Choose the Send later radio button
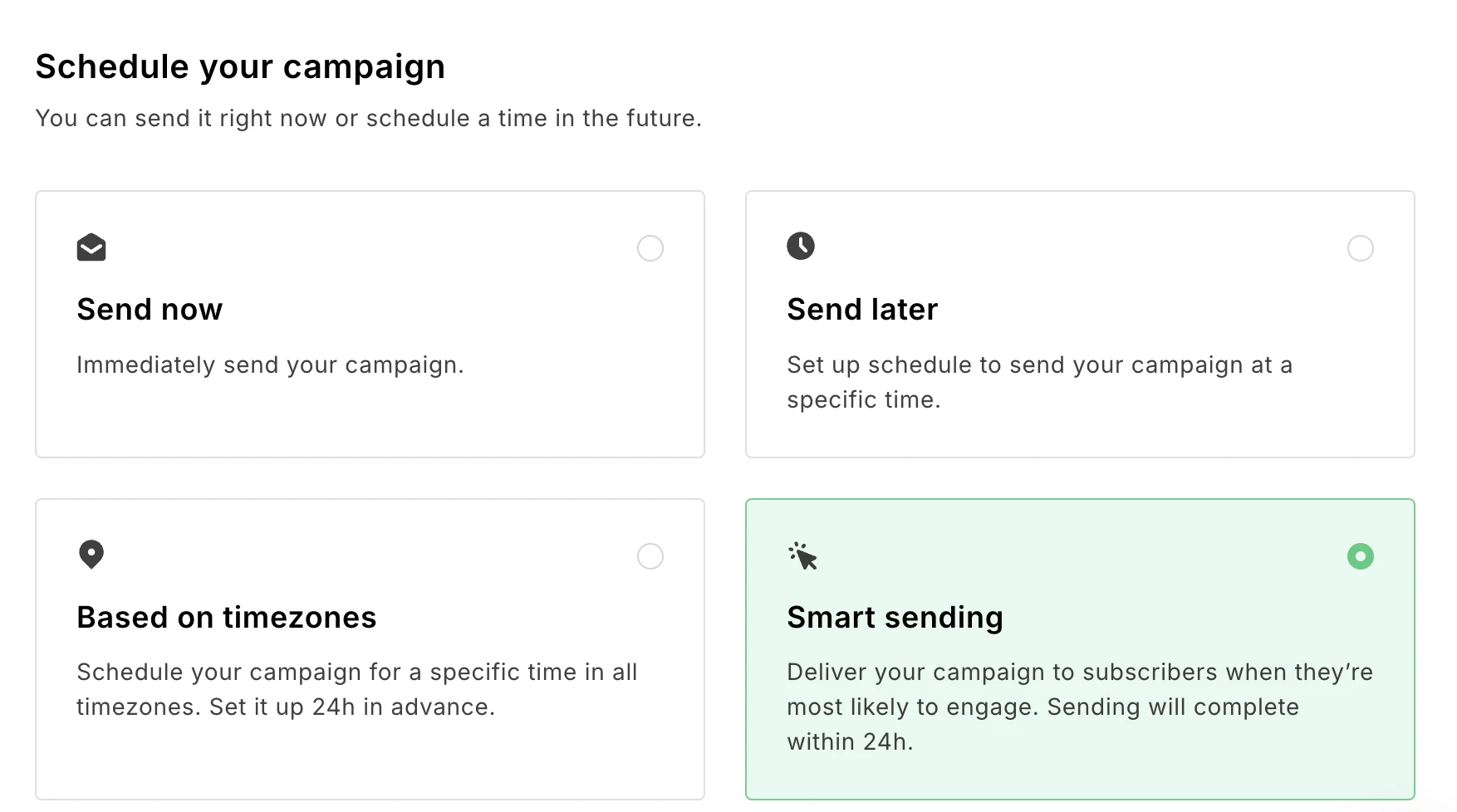Viewport: 1457px width, 812px height. [x=1360, y=248]
